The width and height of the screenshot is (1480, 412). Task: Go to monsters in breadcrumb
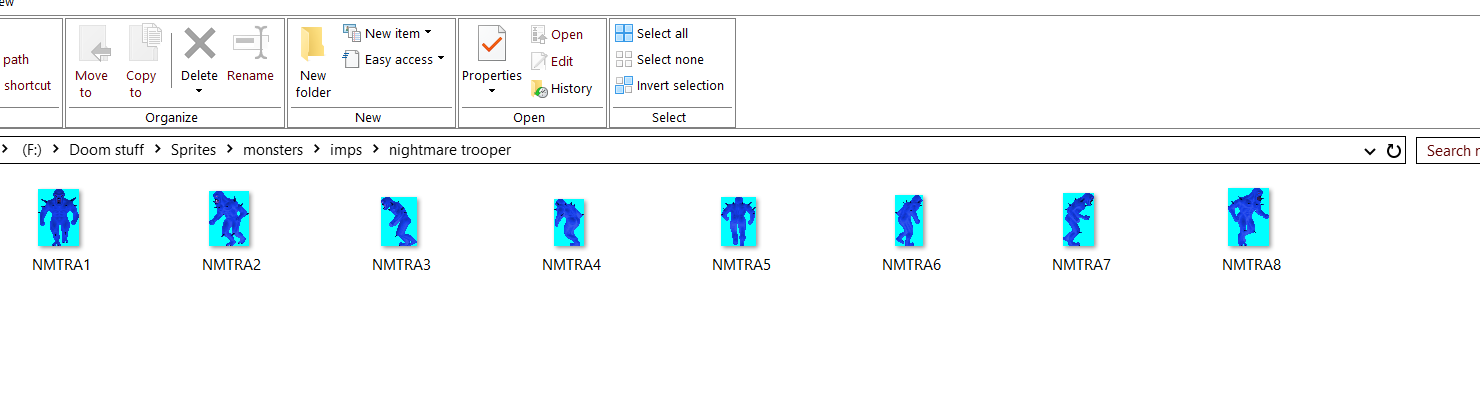click(272, 150)
